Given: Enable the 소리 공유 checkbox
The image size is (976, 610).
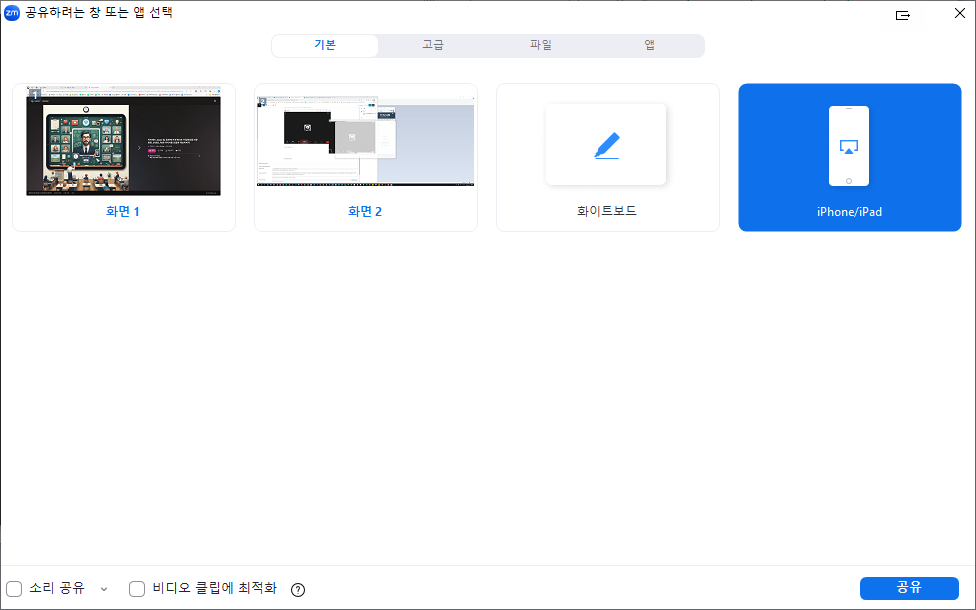Looking at the screenshot, I should pos(14,588).
